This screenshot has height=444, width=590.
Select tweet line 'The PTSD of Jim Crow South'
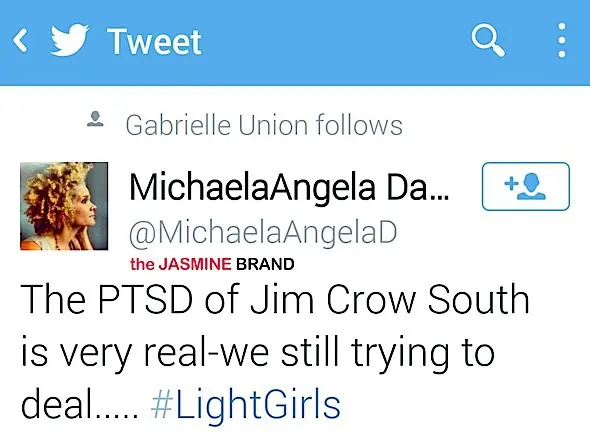tap(275, 299)
